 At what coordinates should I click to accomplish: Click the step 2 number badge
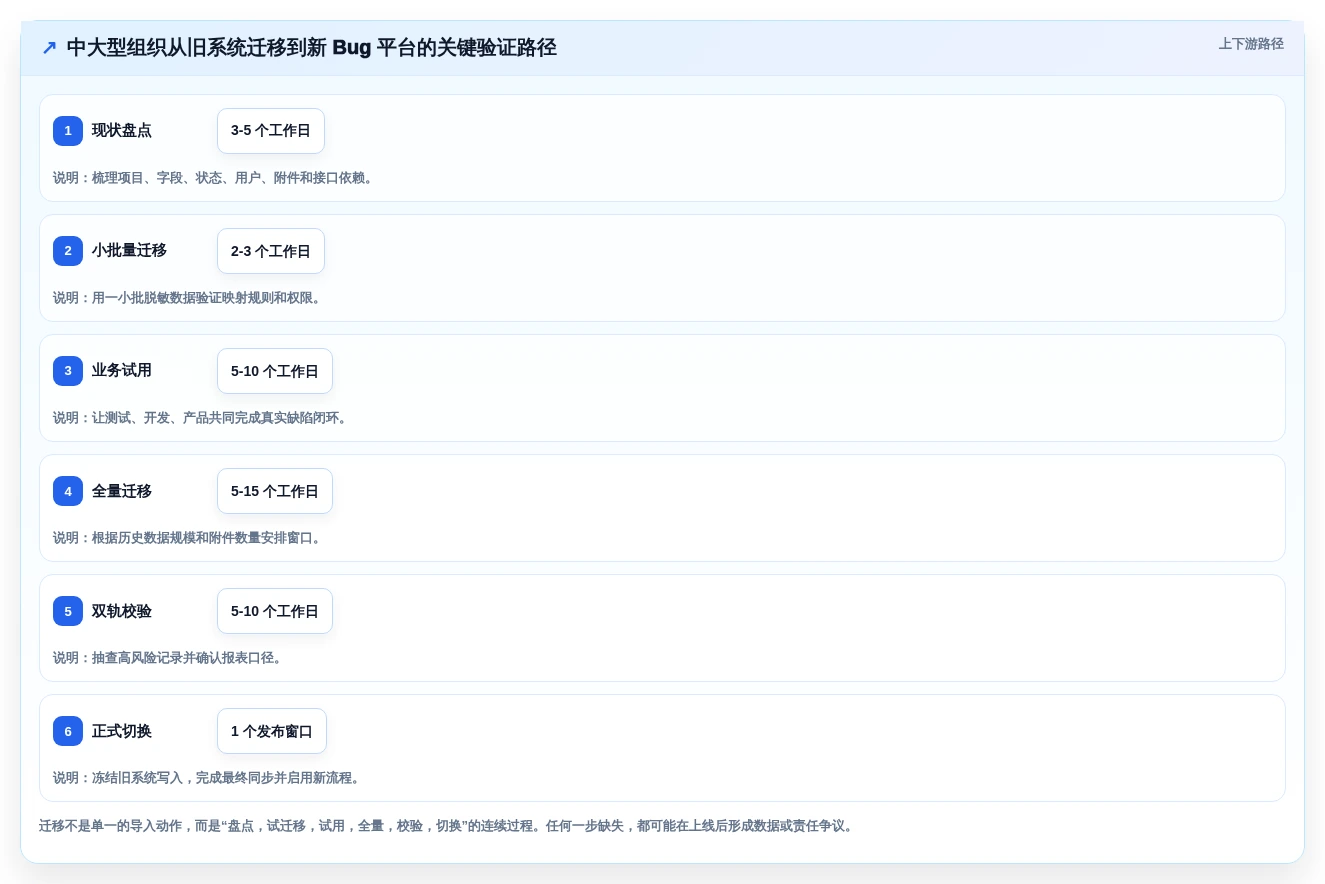point(68,251)
